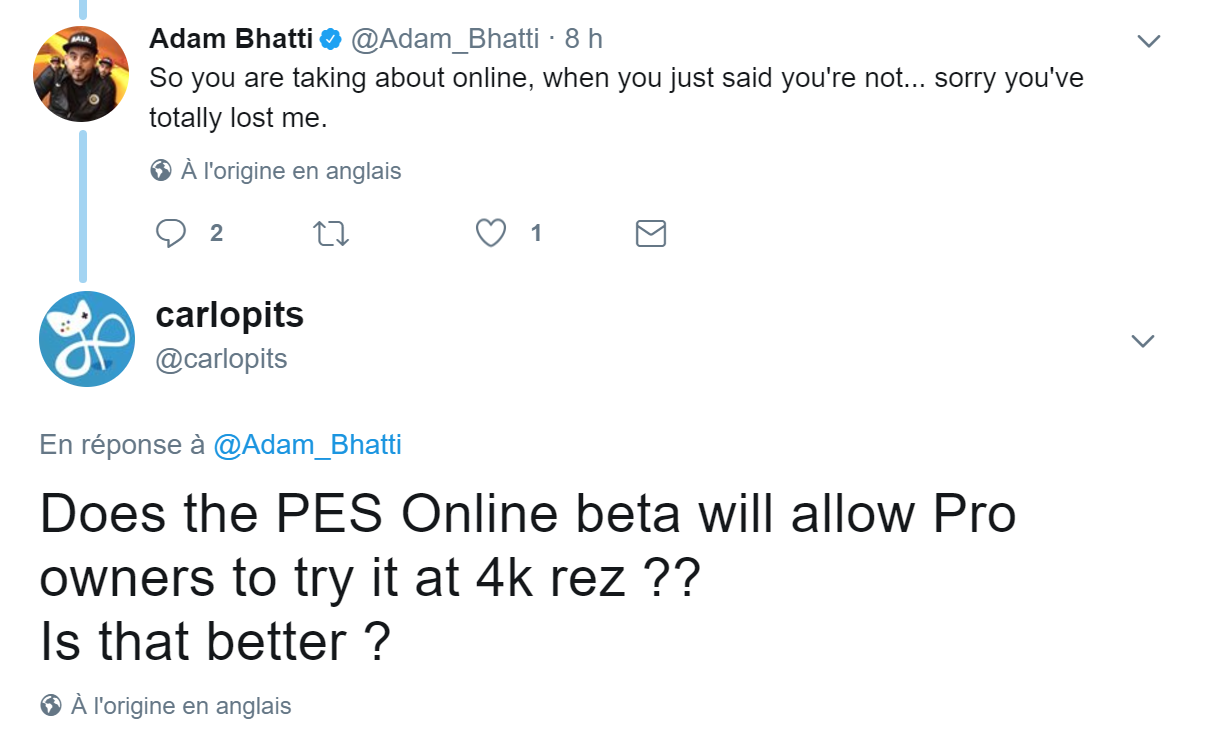Like Adam Bhatti's tweet with the heart
Viewport: 1211px width, 731px height.
coord(490,233)
